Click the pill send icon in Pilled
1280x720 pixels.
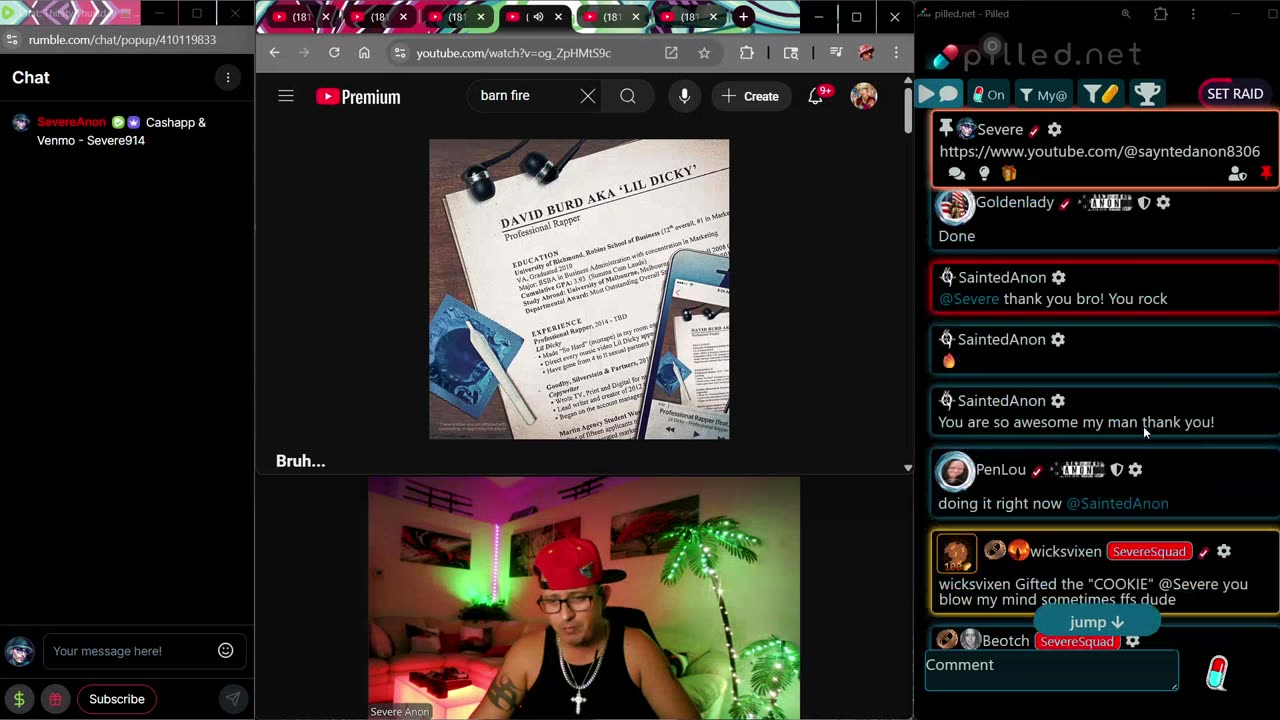[x=1217, y=673]
